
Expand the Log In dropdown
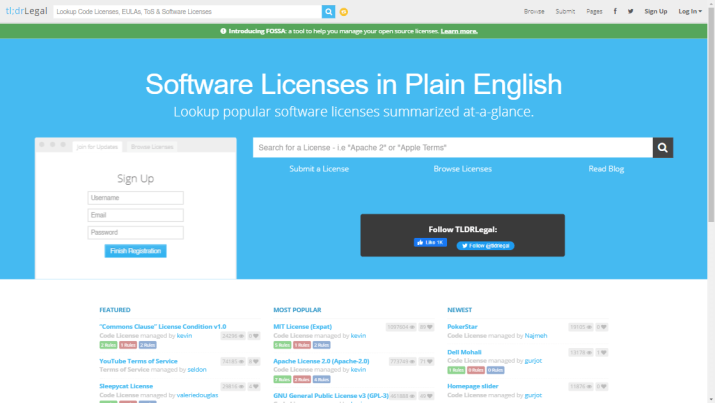click(689, 11)
